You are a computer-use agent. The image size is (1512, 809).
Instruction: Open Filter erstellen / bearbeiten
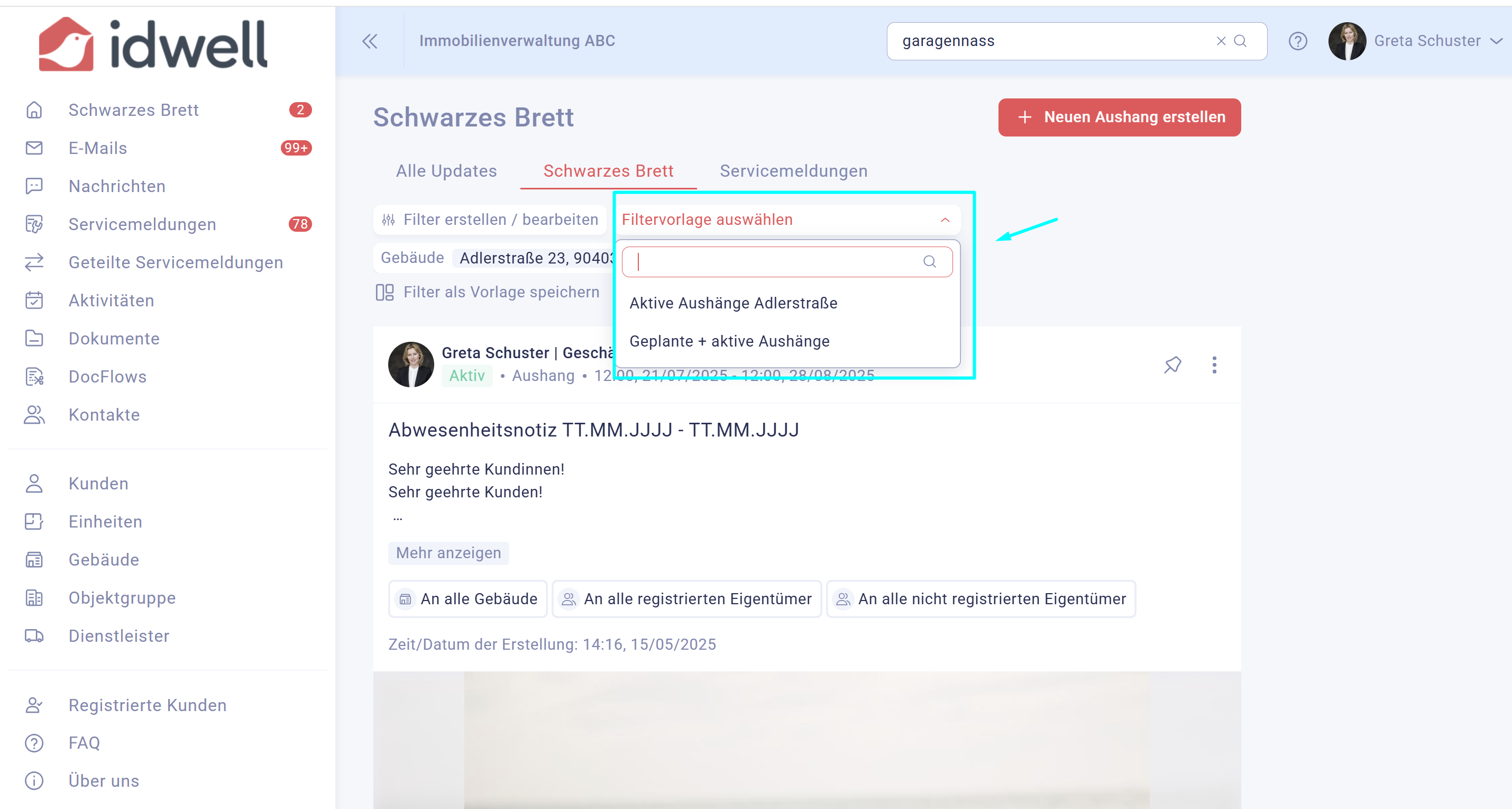(x=490, y=220)
